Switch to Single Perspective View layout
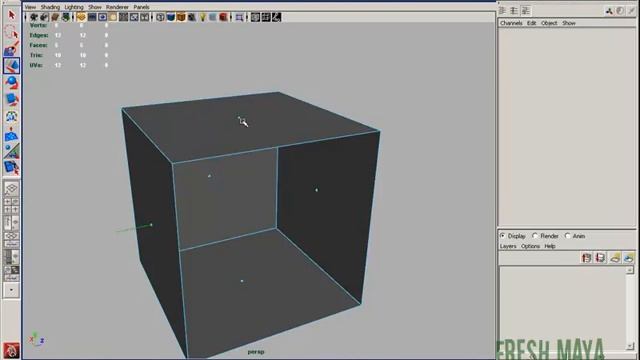The width and height of the screenshot is (640, 360). coord(11,188)
